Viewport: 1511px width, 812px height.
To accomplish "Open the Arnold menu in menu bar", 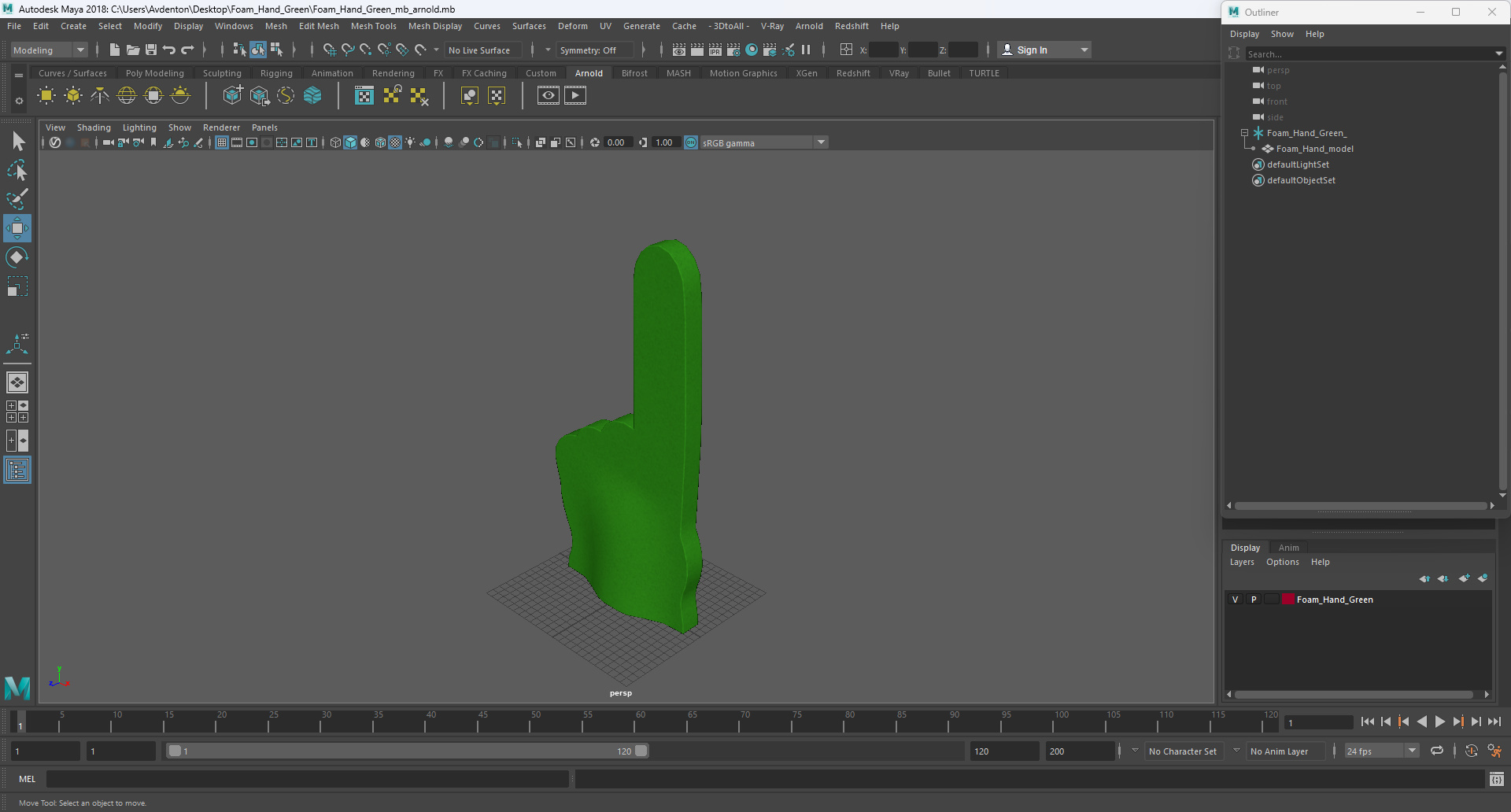I will pyautogui.click(x=809, y=26).
